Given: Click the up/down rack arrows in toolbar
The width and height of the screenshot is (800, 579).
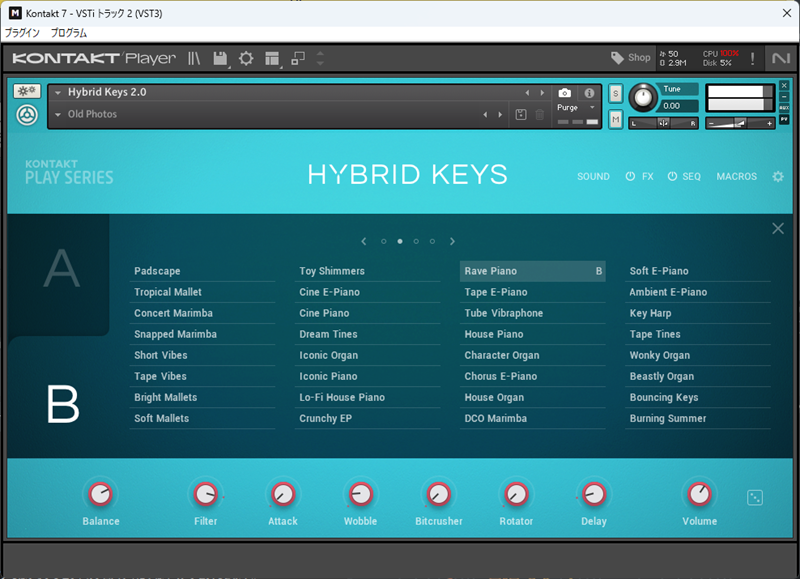Looking at the screenshot, I should point(320,58).
